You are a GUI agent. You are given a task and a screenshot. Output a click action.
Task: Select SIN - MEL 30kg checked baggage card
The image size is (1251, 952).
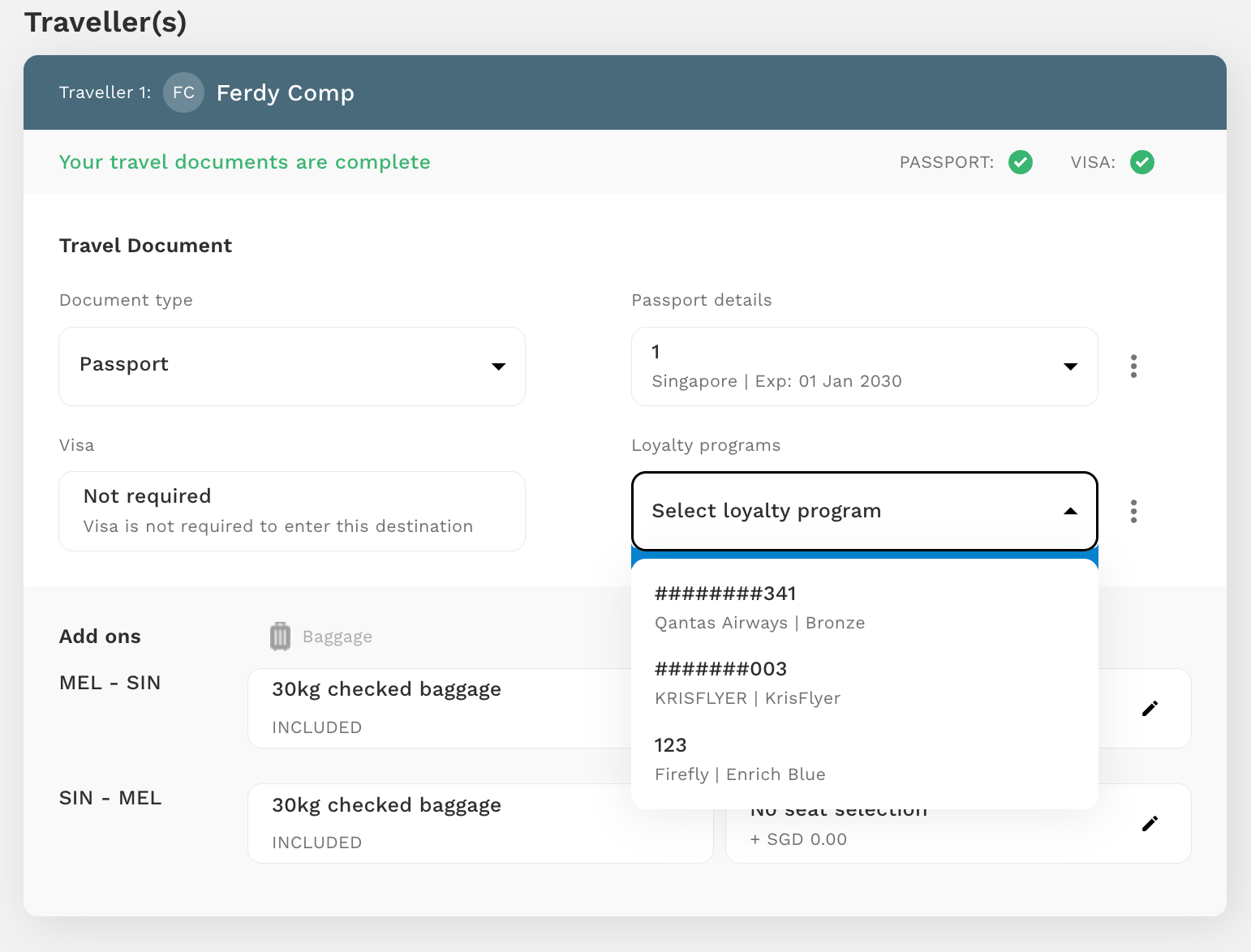[x=480, y=823]
